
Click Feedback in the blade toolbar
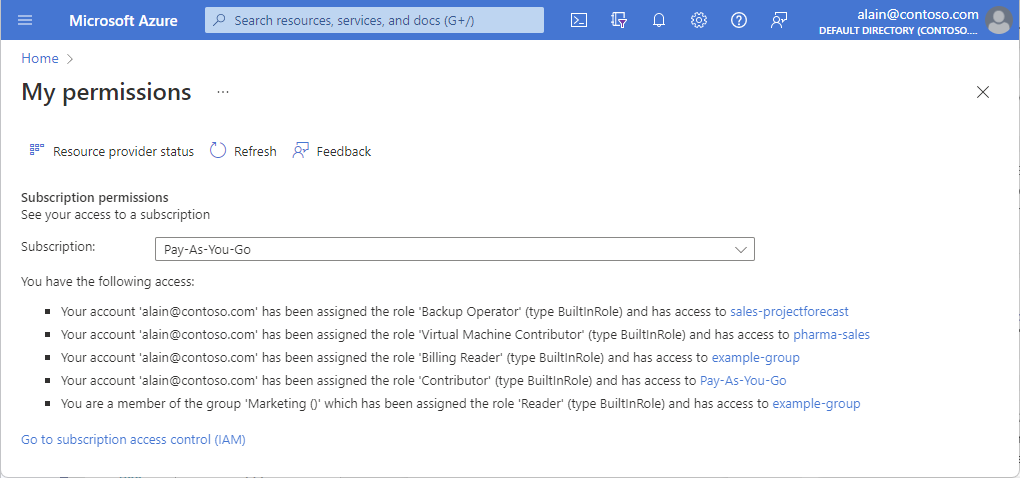[343, 152]
